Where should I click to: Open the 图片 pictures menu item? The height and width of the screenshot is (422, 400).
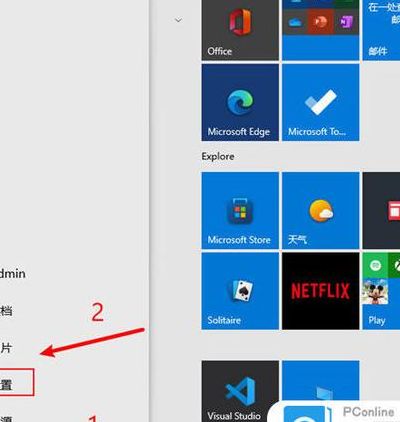(x=6, y=348)
